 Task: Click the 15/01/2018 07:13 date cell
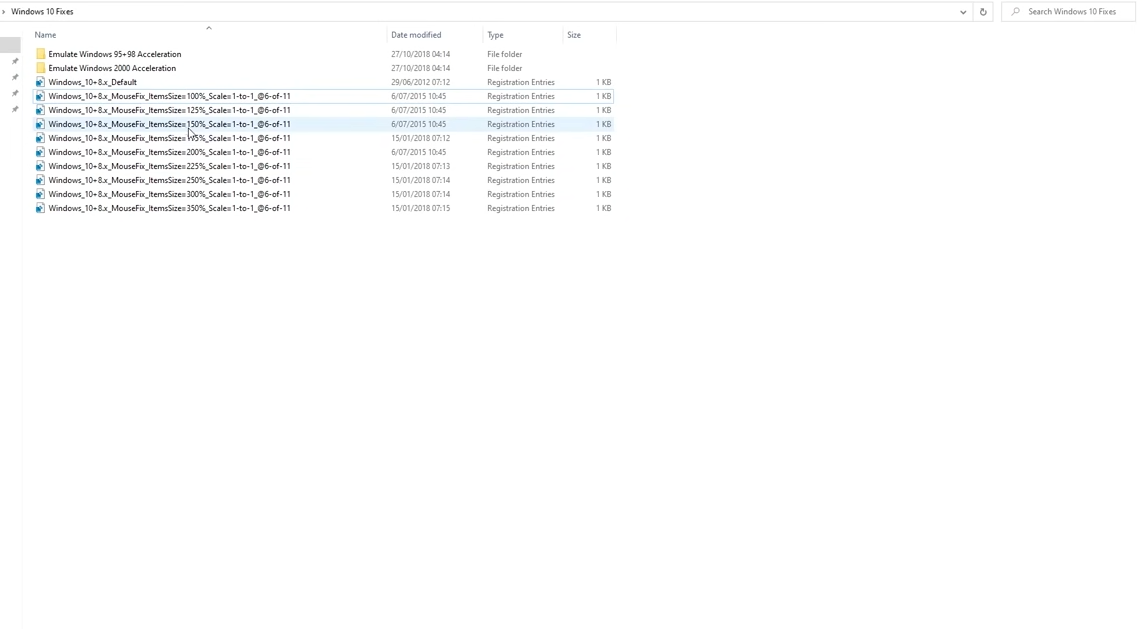(x=420, y=166)
